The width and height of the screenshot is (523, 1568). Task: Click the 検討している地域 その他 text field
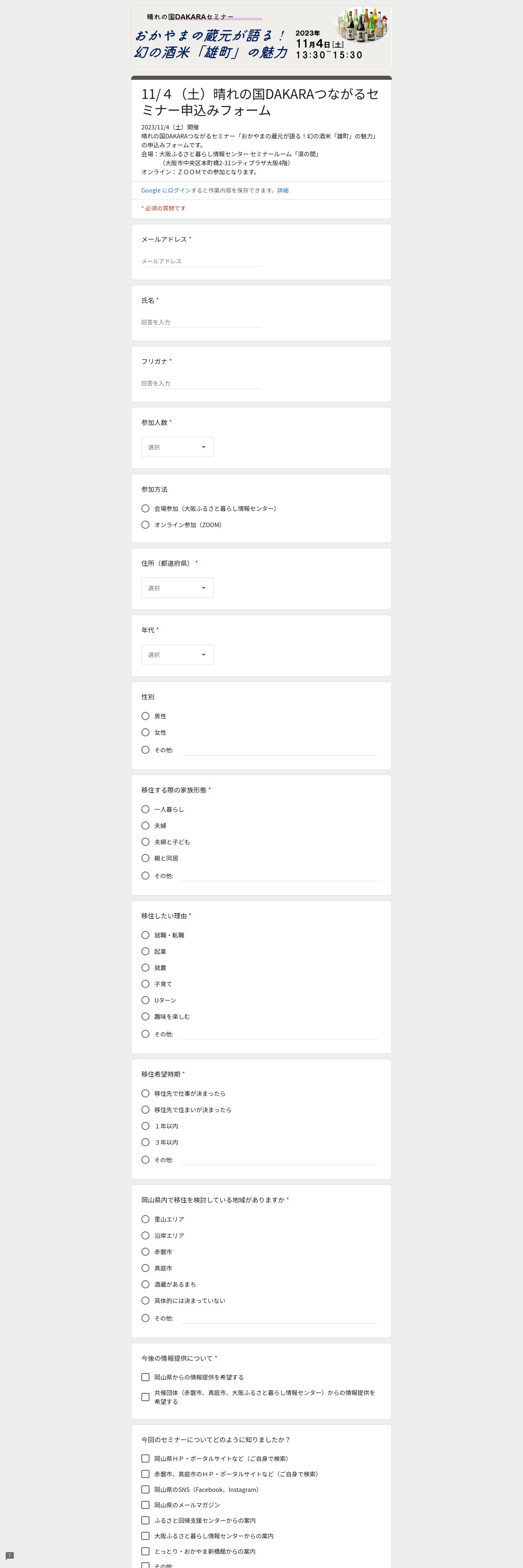tap(280, 1318)
